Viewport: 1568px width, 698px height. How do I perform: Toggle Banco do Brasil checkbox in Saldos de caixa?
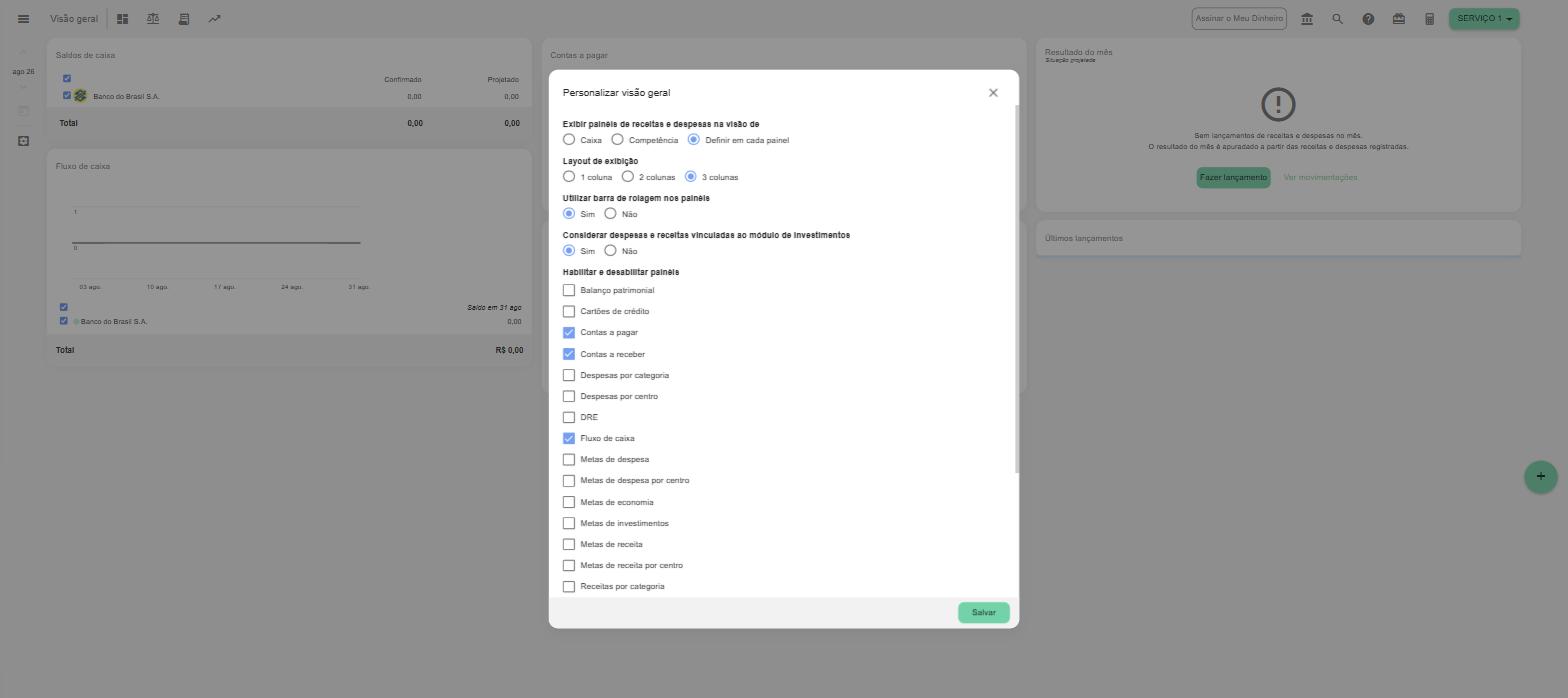coord(67,96)
